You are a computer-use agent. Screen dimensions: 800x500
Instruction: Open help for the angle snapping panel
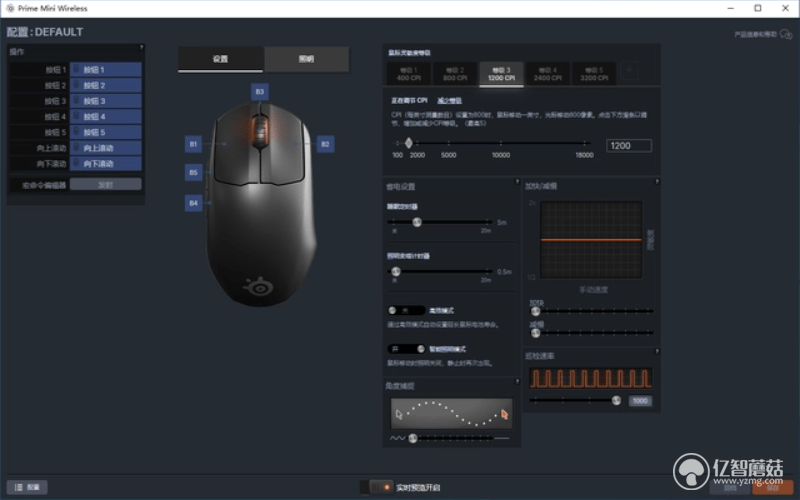coord(517,382)
